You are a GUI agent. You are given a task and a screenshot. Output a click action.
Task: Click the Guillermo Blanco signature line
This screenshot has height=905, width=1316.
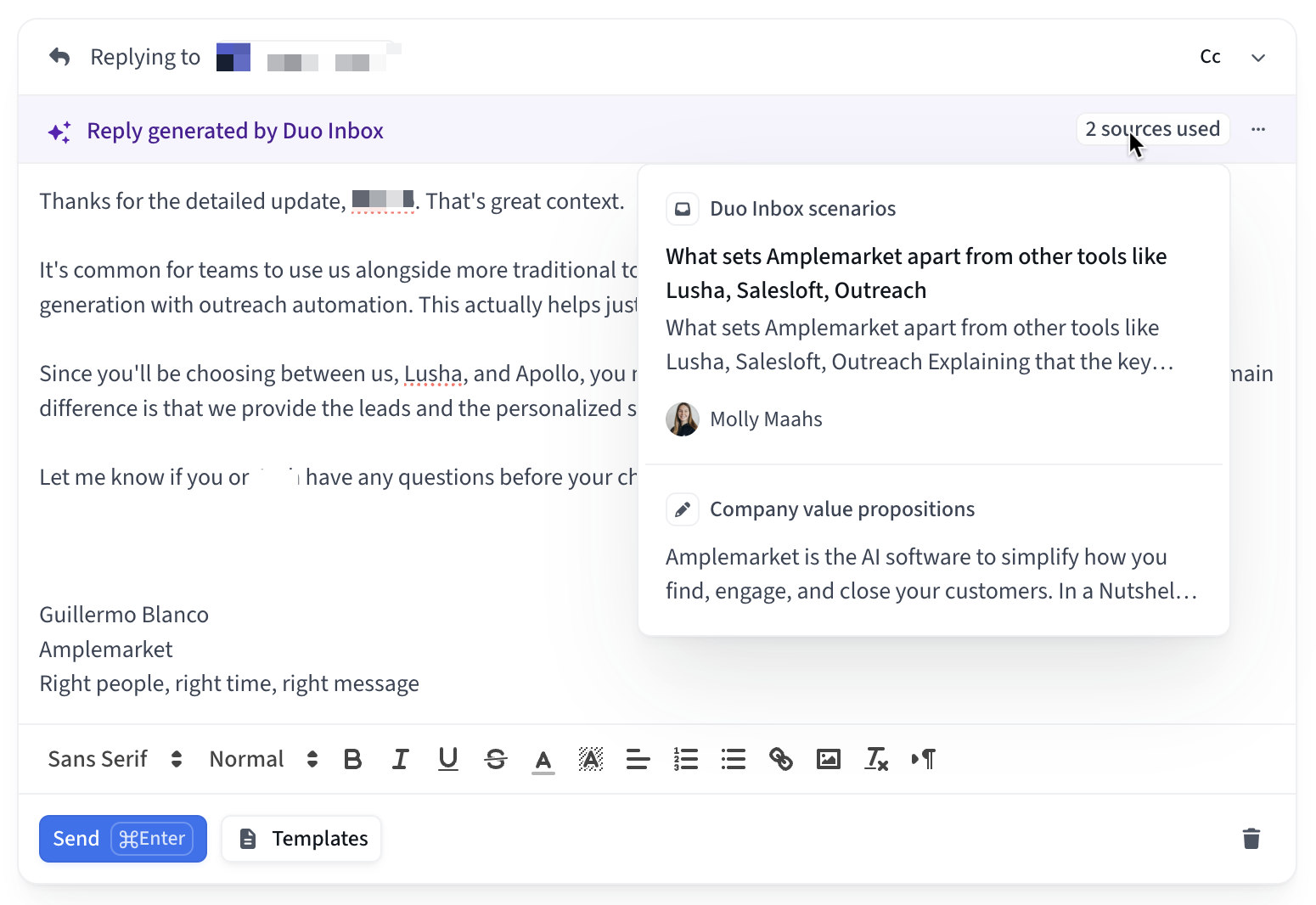pyautogui.click(x=124, y=615)
